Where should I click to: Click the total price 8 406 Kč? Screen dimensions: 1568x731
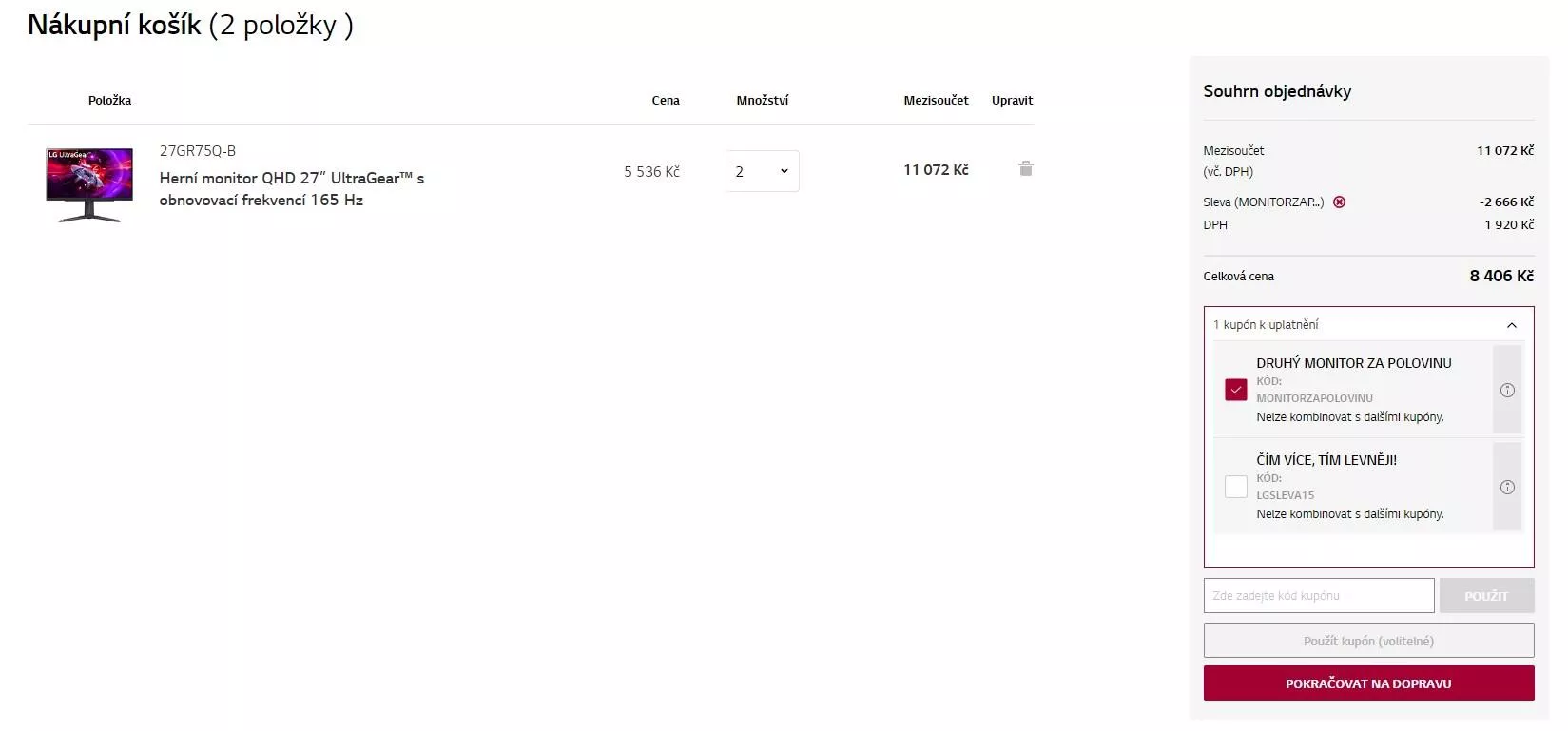point(1501,276)
